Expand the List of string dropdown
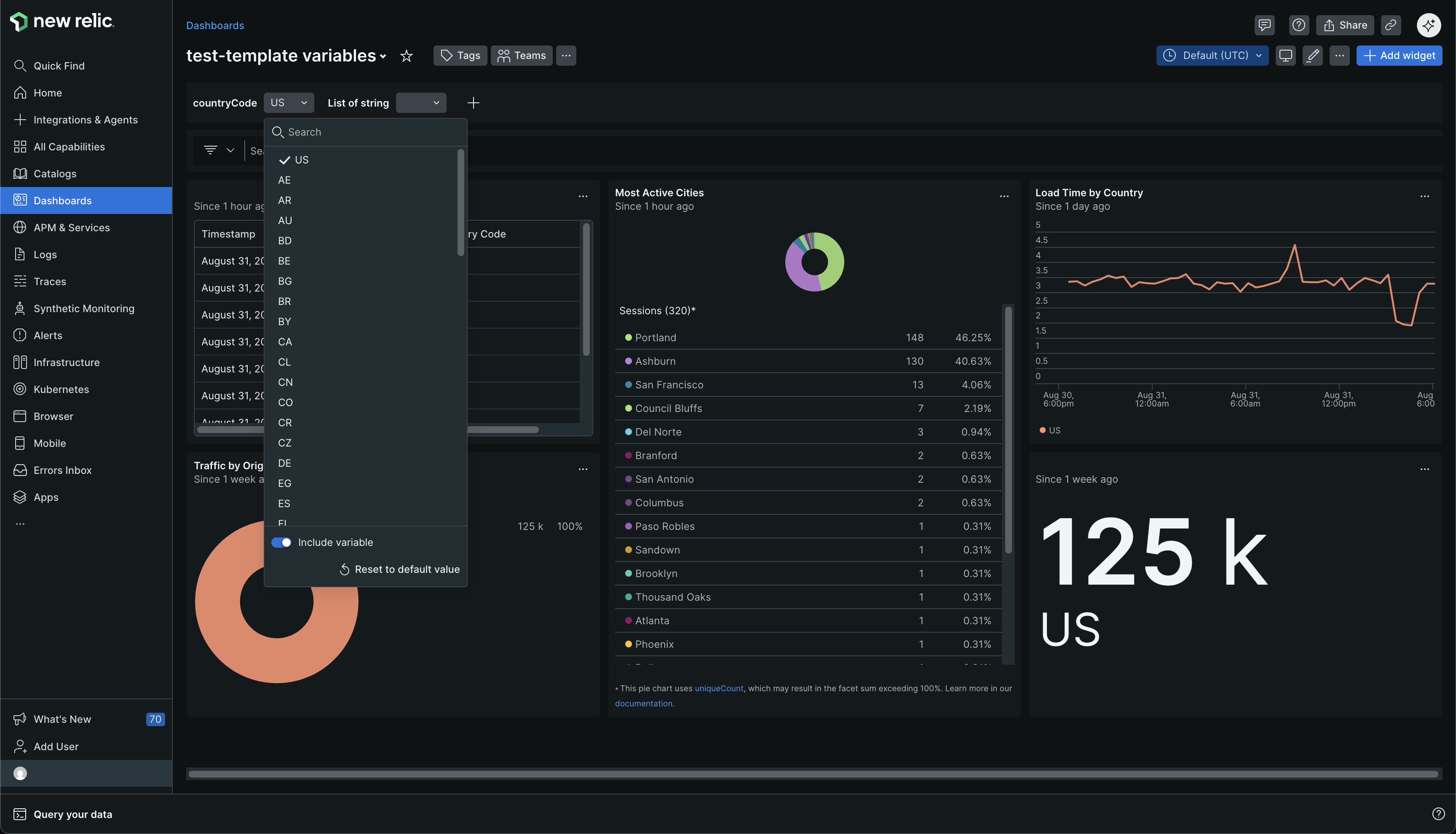The width and height of the screenshot is (1456, 834). [x=420, y=103]
